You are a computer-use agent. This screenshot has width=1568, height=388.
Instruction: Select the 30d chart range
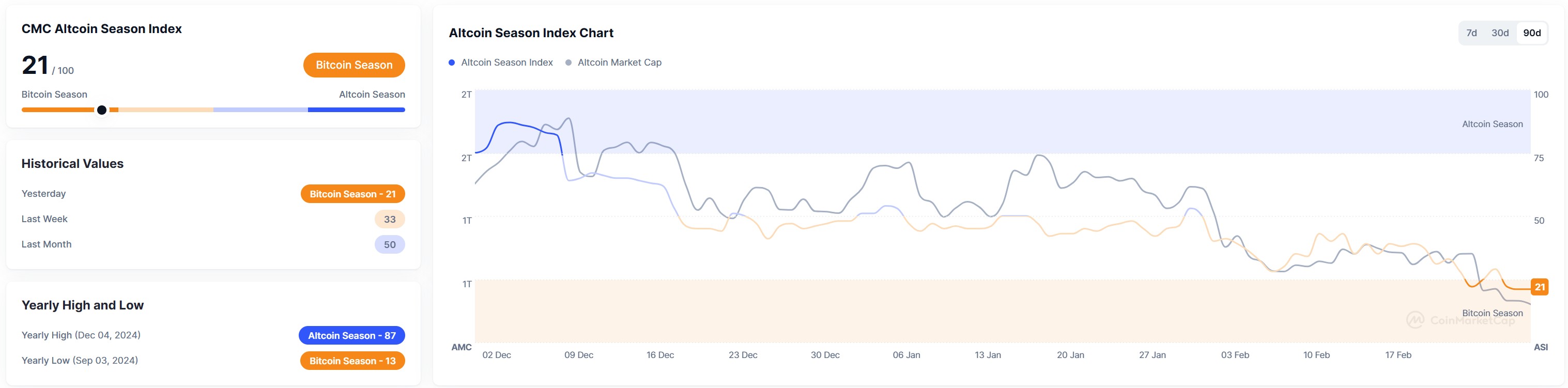[x=1500, y=33]
